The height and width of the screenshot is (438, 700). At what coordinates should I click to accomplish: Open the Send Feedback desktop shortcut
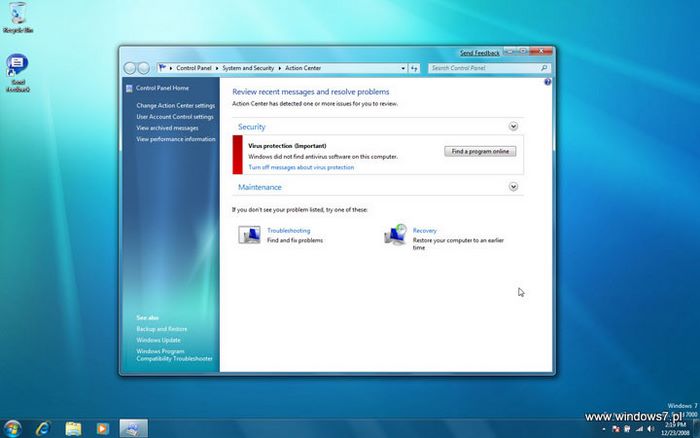pos(17,73)
